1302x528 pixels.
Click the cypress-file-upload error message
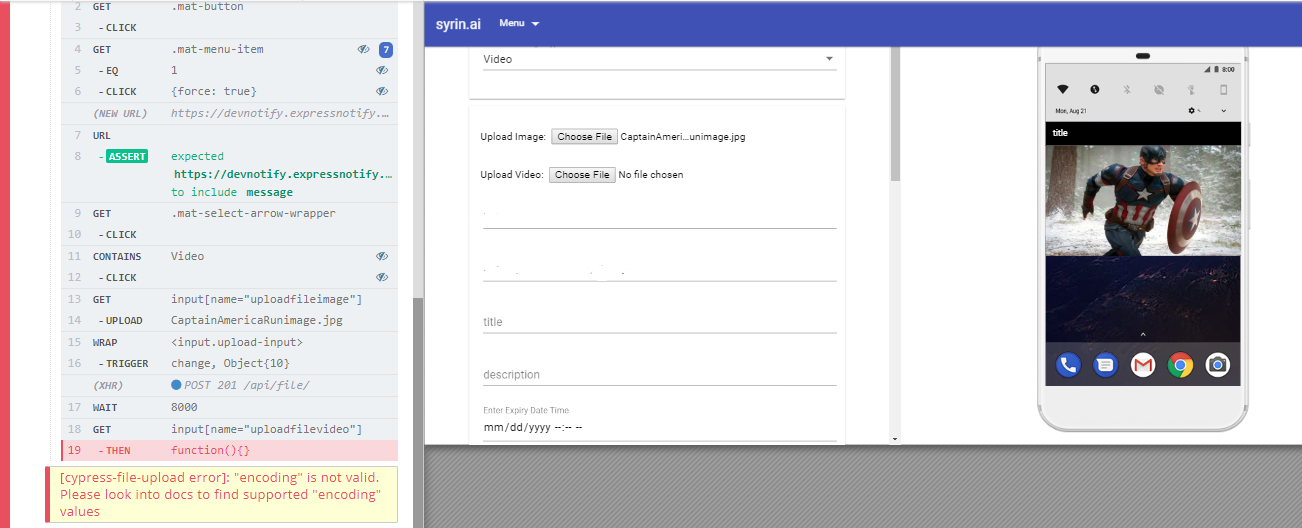point(222,494)
